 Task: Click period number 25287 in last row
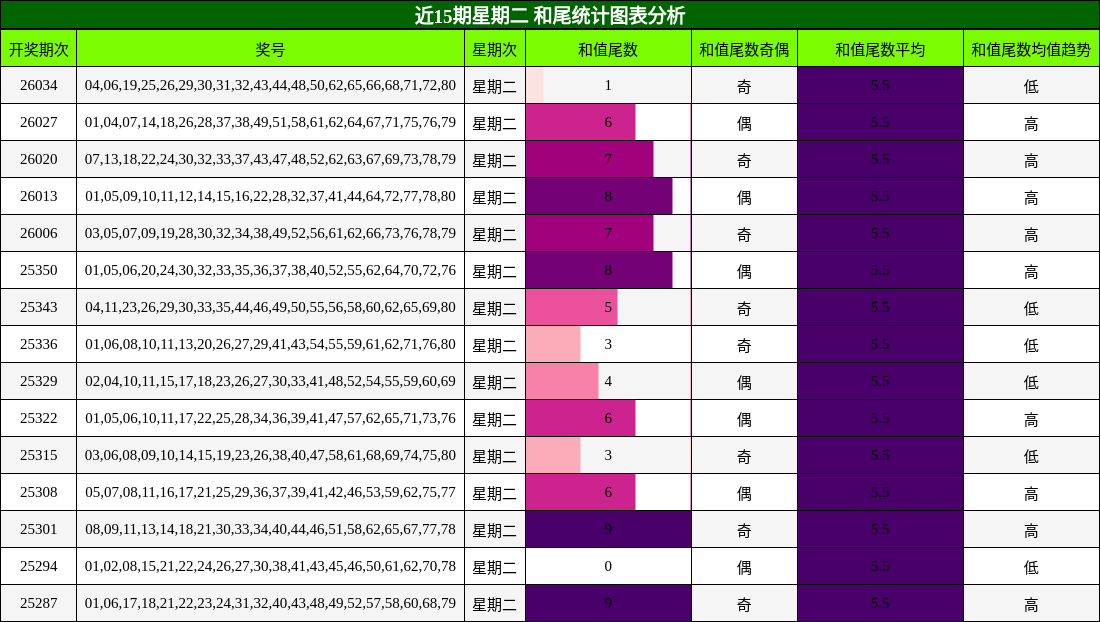coord(39,602)
